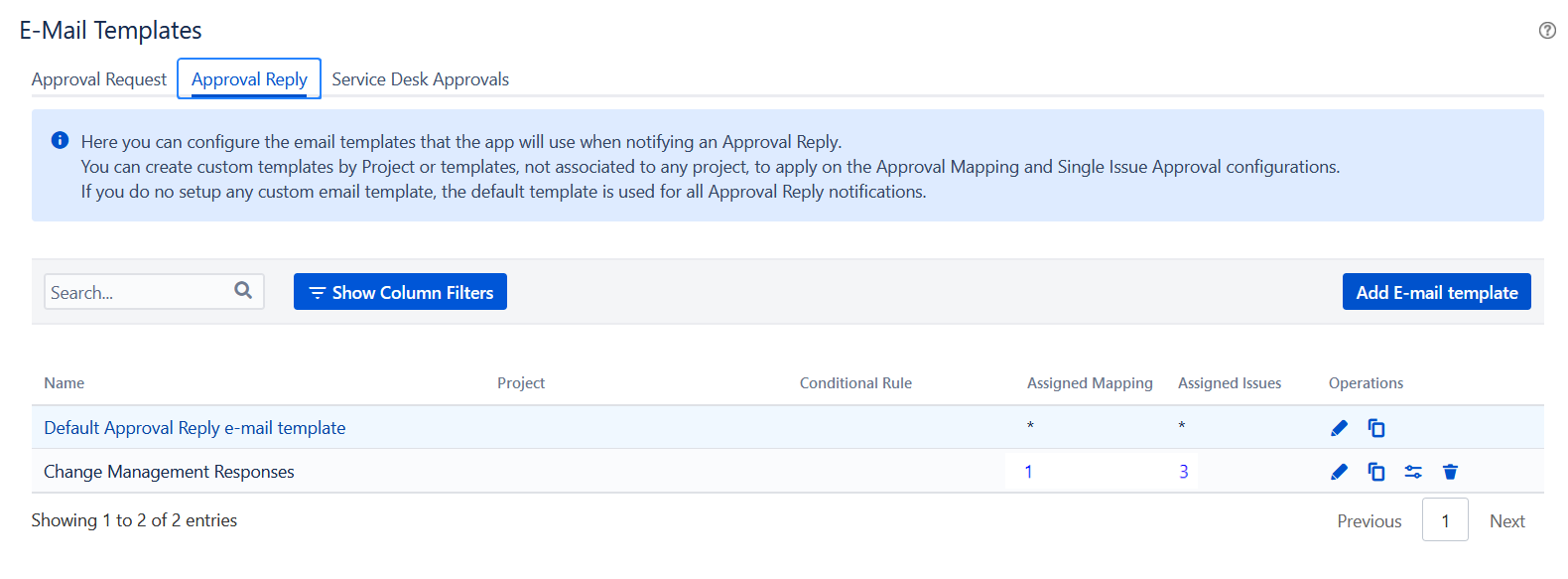Click the help question mark icon
The image size is (1568, 579).
(x=1547, y=31)
